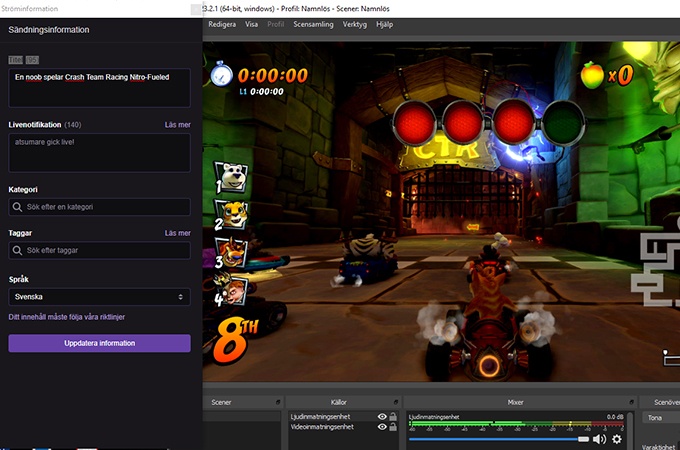Open the mixer gear settings for Ljudinmatningsenhet
Viewport: 680px width, 450px height.
pyautogui.click(x=617, y=440)
